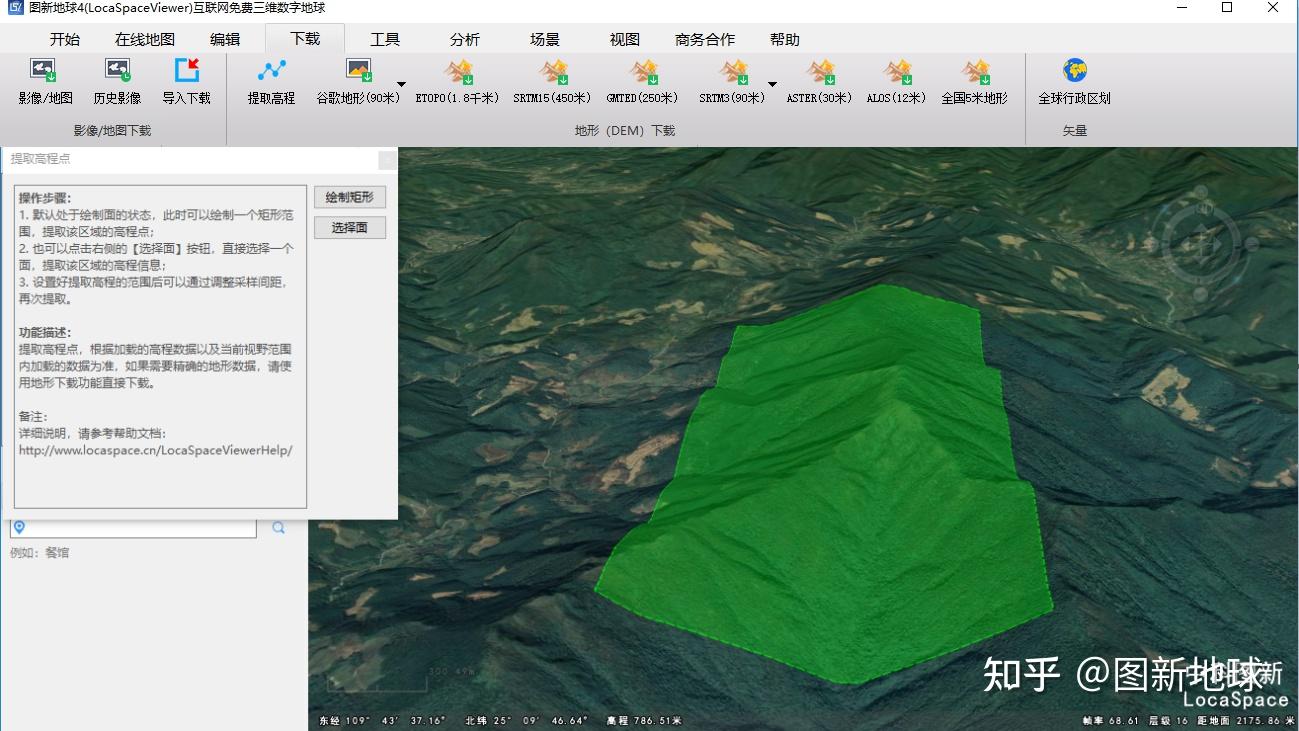
Task: Expand the 谷歌地形(90米) dropdown arrow
Action: (x=401, y=84)
